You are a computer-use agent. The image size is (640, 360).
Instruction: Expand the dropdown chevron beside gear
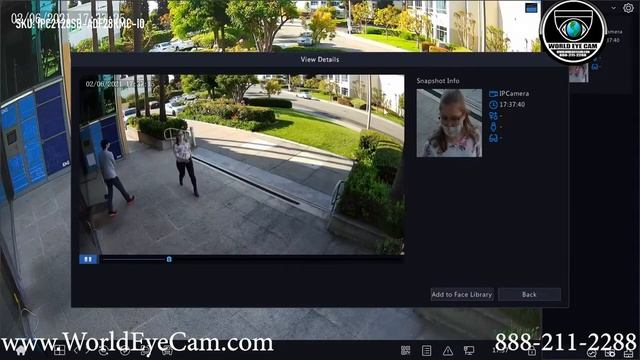[x=613, y=8]
